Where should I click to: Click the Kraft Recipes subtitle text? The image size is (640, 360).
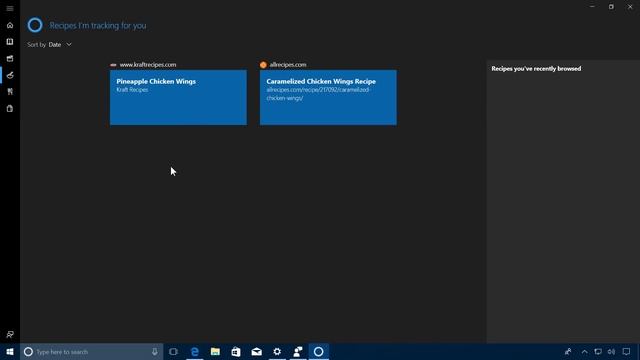click(x=132, y=90)
